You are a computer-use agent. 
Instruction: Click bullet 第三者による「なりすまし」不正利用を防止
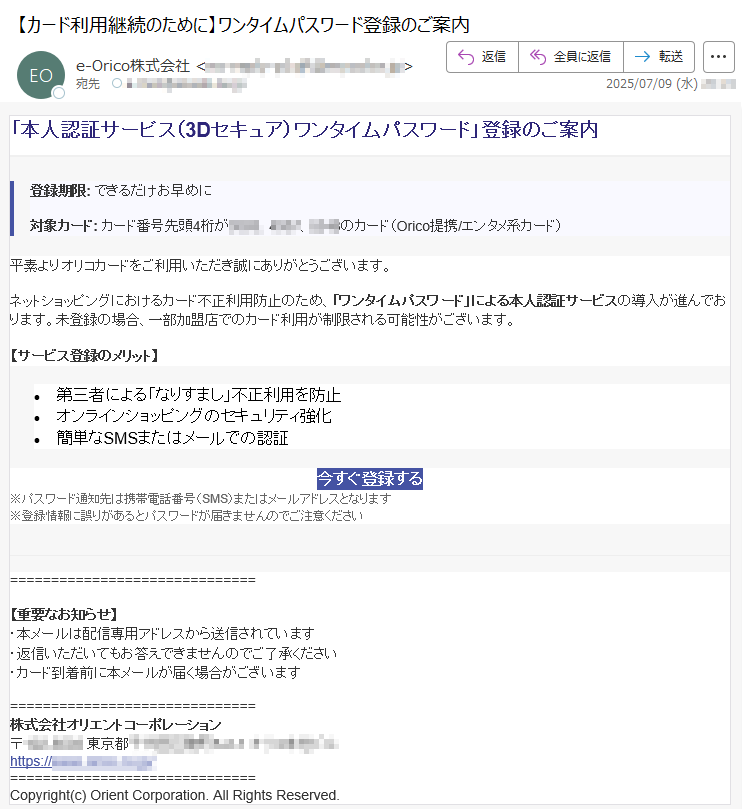pos(199,395)
